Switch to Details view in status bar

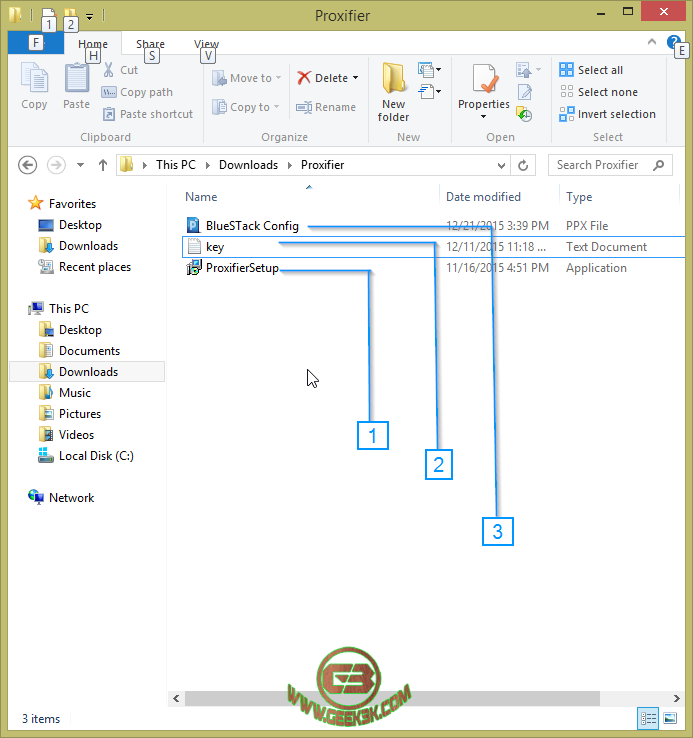648,718
